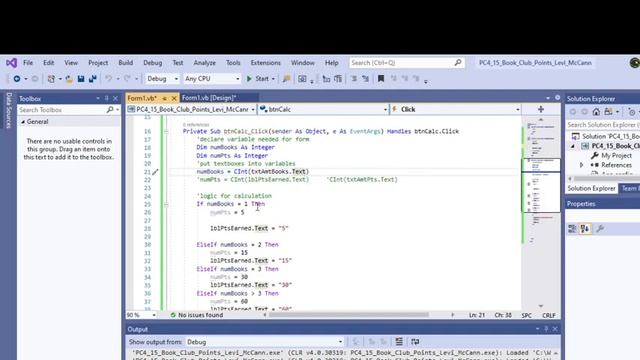
Task: Click the Property Pages wrench icon
Action: click(600, 229)
